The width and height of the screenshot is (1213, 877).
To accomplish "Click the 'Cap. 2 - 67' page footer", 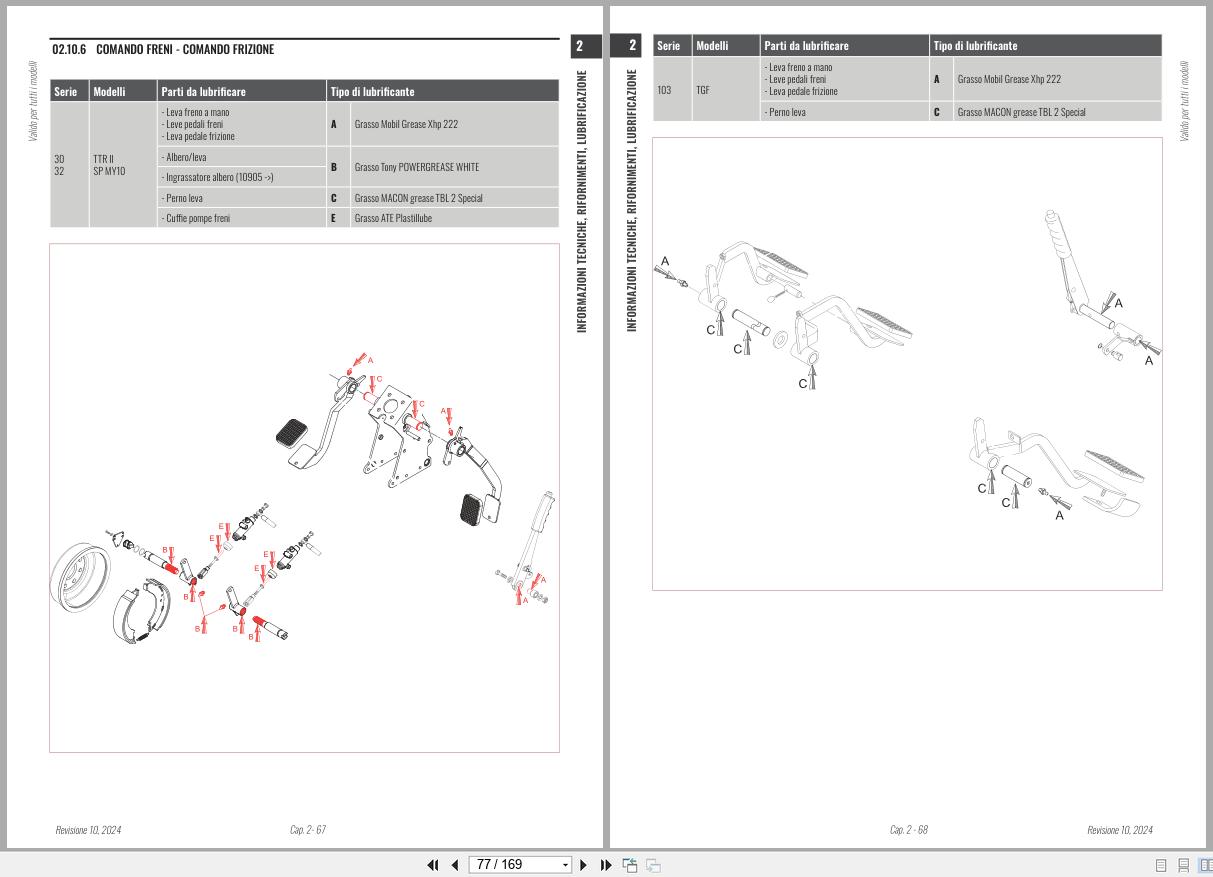I will click(308, 830).
